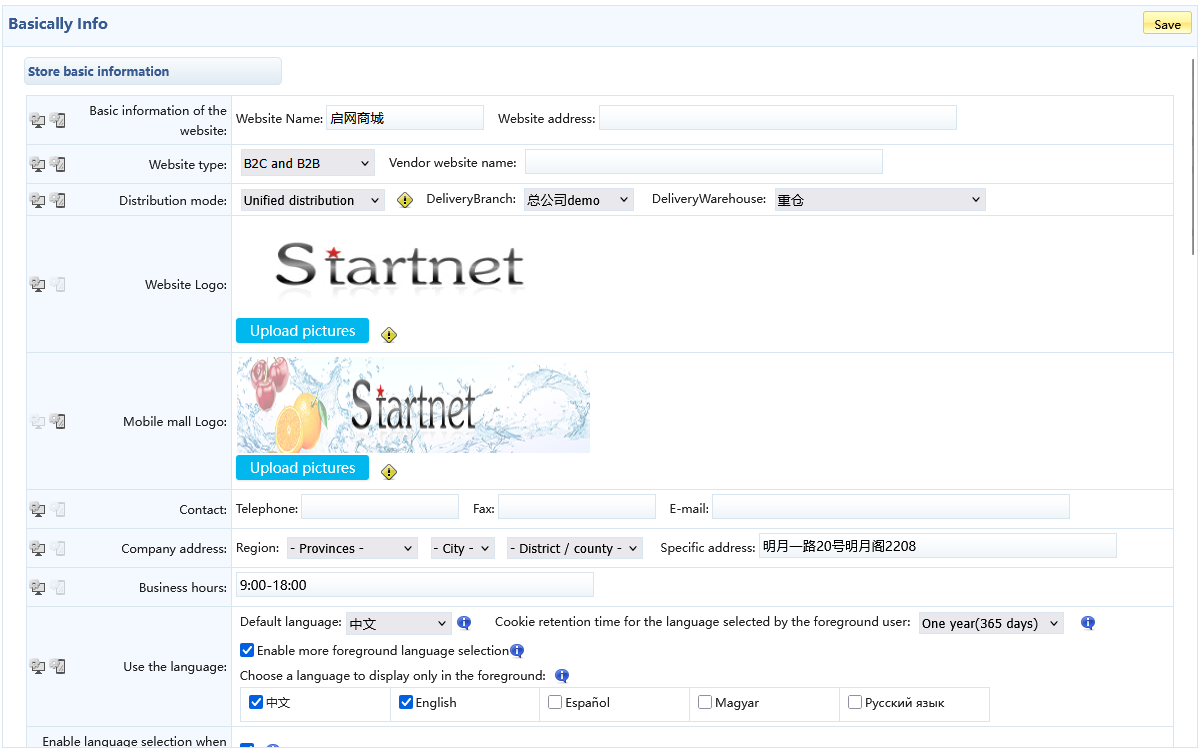This screenshot has height=753, width=1203.
Task: Click Upload pictures under Website Logo
Action: (x=302, y=331)
